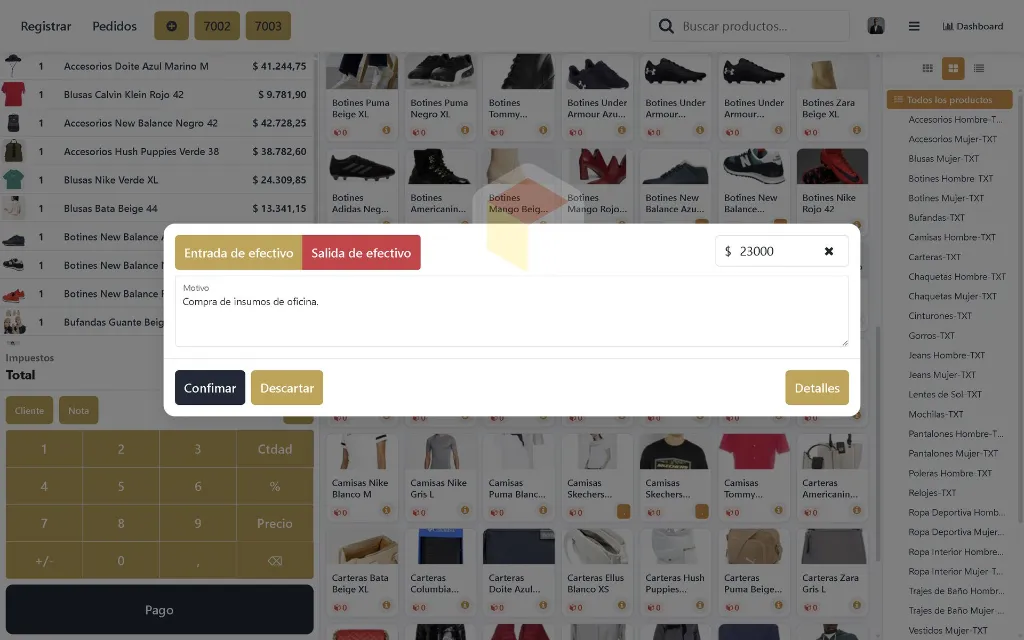Select Blusas Nike Verde XL order line
Viewport: 1024px width, 640px height.
[x=157, y=180]
